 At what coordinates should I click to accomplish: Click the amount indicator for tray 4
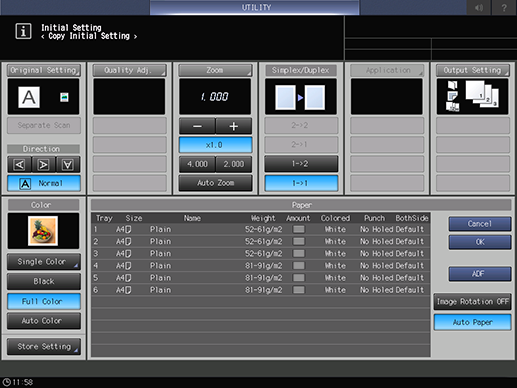(x=299, y=266)
